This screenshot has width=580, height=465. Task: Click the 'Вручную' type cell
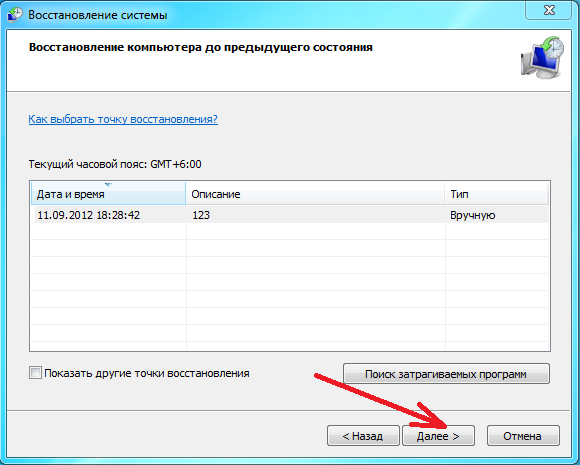[472, 215]
